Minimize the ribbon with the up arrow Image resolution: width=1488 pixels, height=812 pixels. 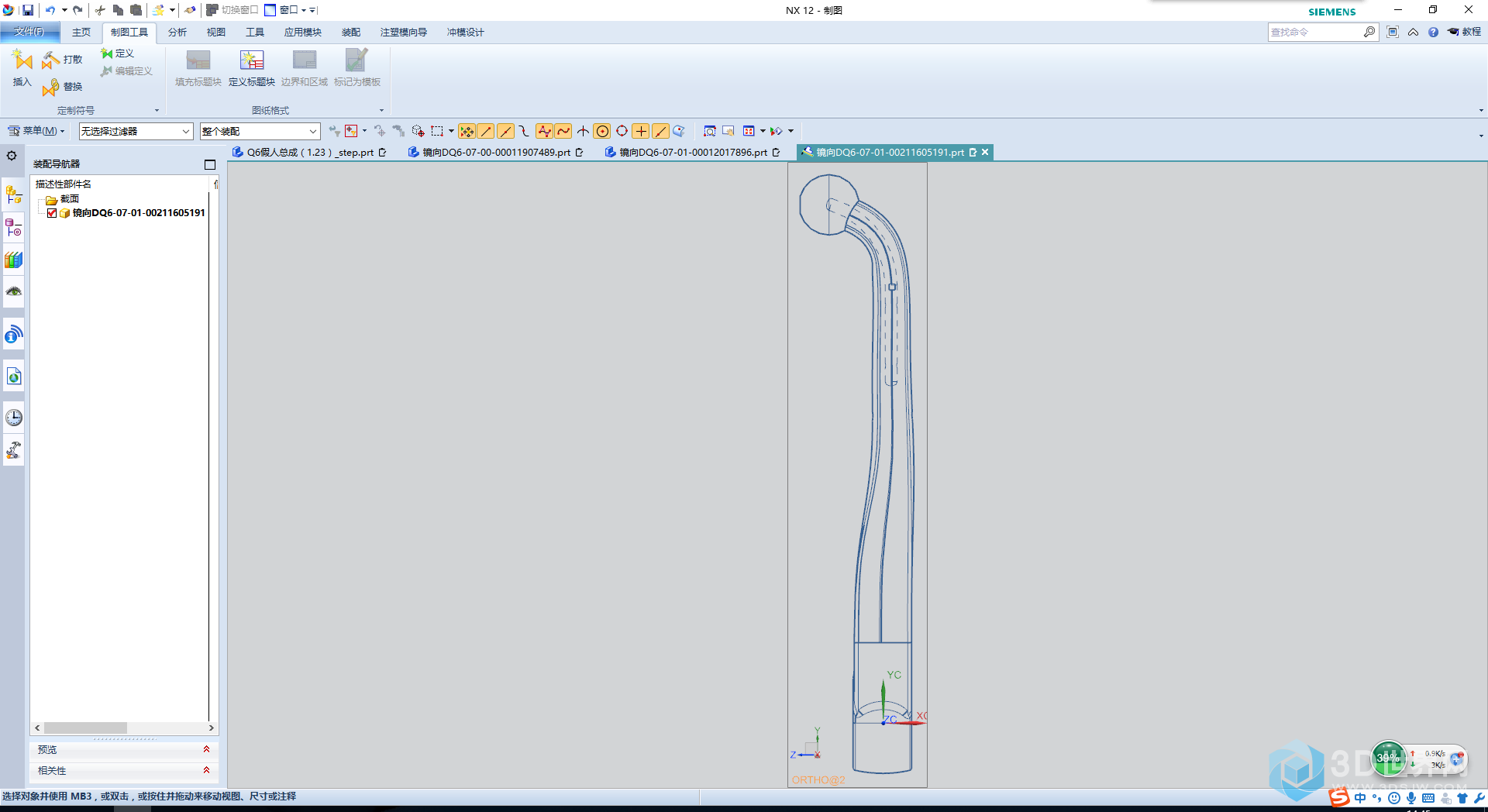[1413, 32]
